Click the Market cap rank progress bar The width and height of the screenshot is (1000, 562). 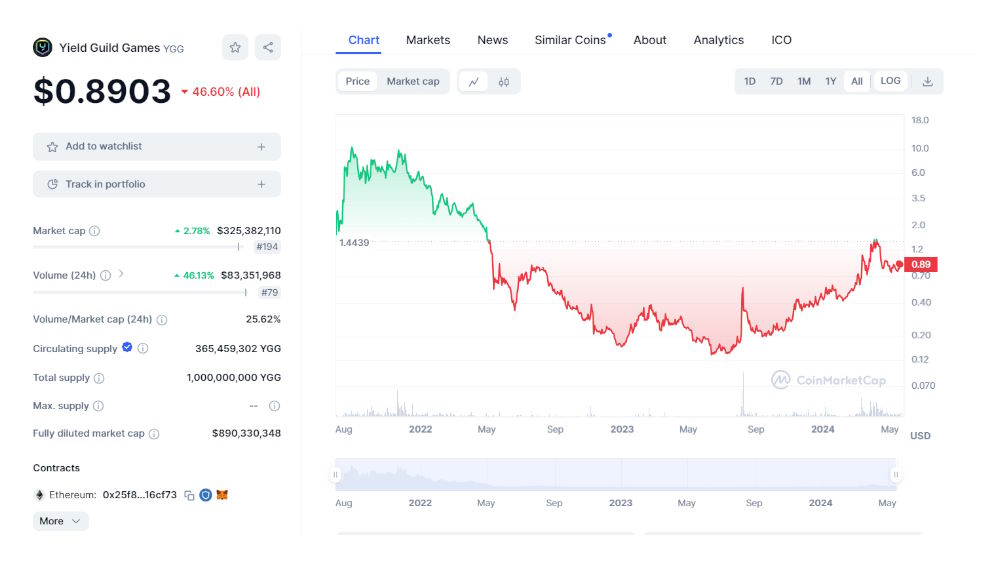pos(140,247)
